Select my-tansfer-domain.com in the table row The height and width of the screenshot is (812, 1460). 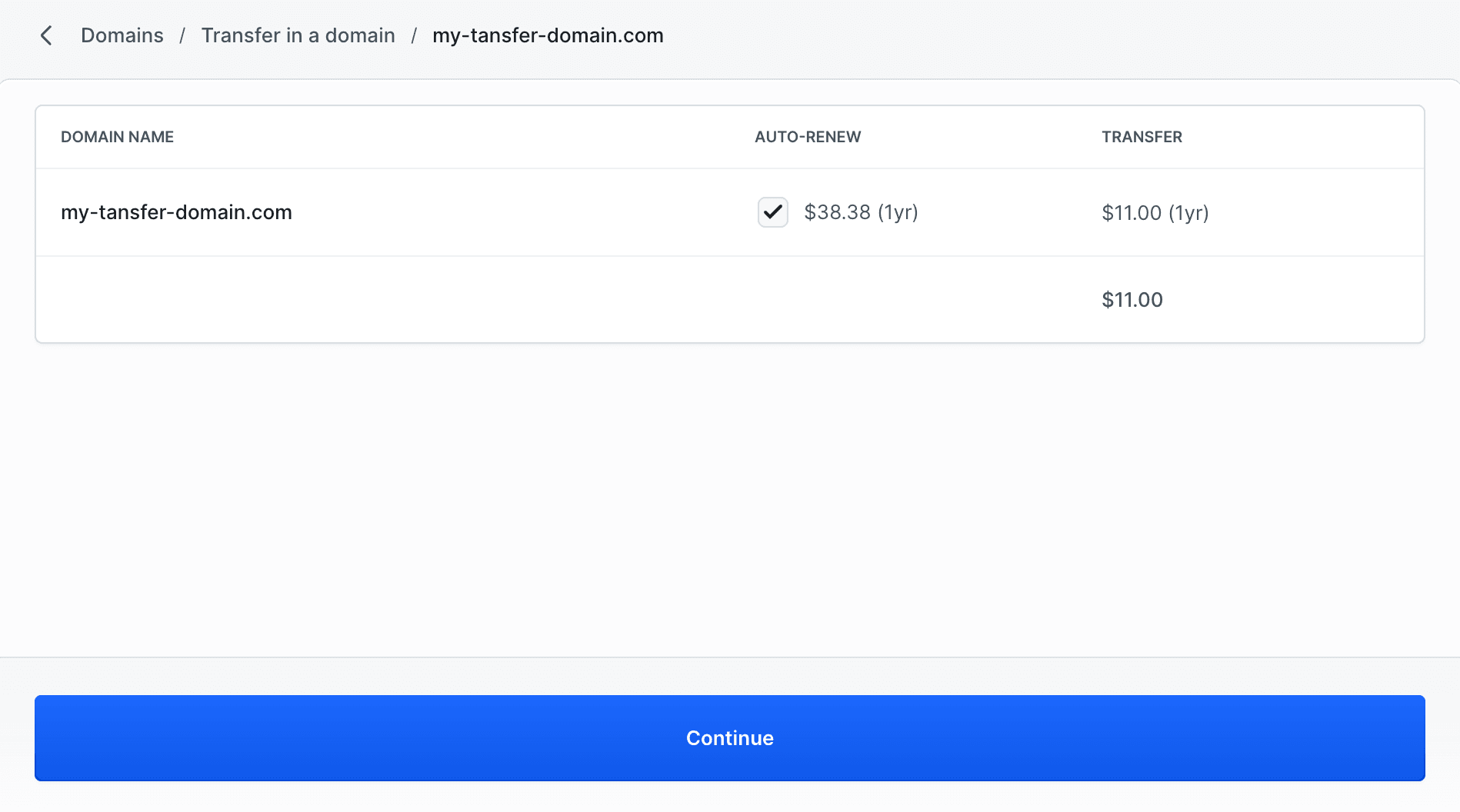coord(176,212)
